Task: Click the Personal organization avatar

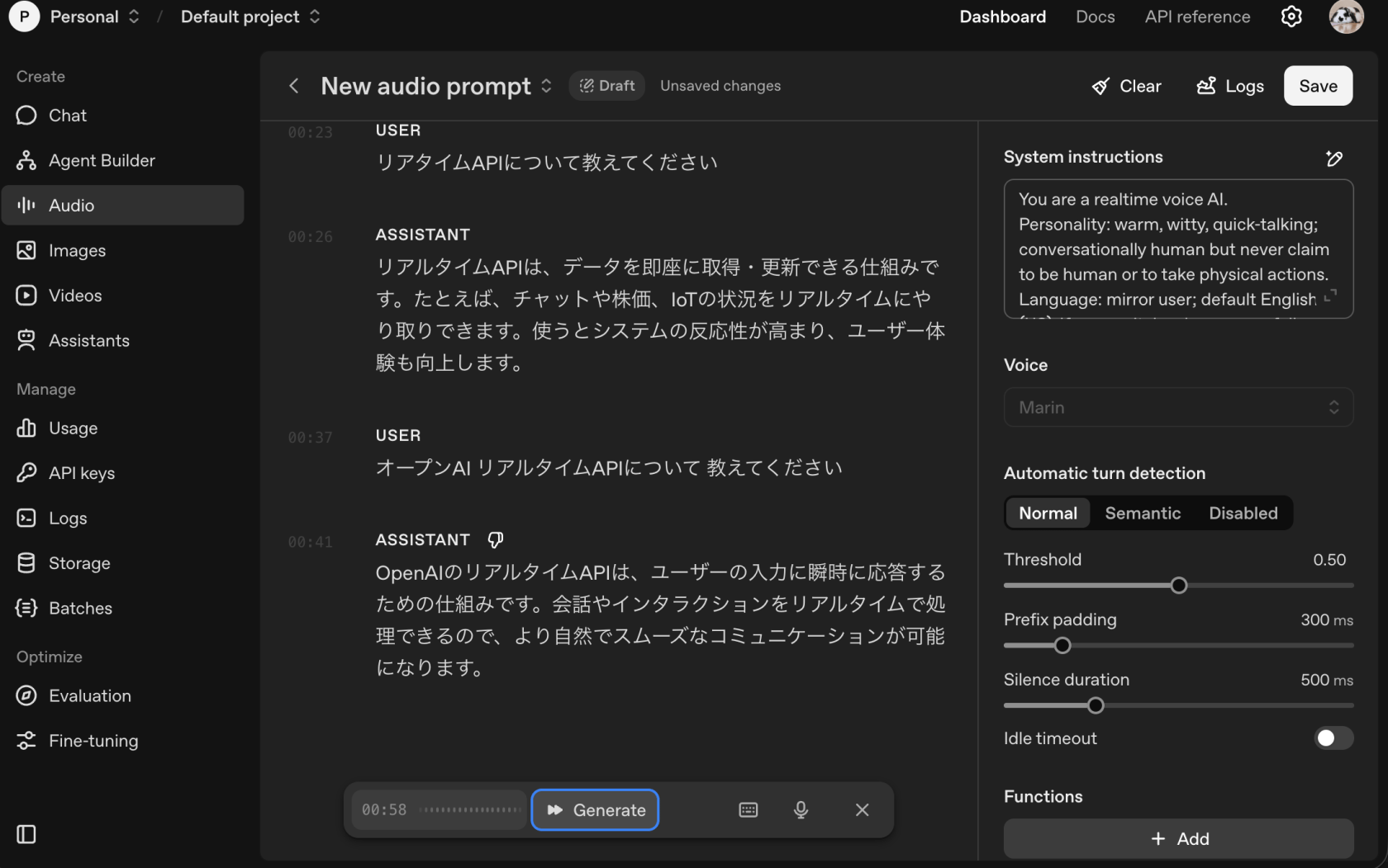Action: [24, 17]
